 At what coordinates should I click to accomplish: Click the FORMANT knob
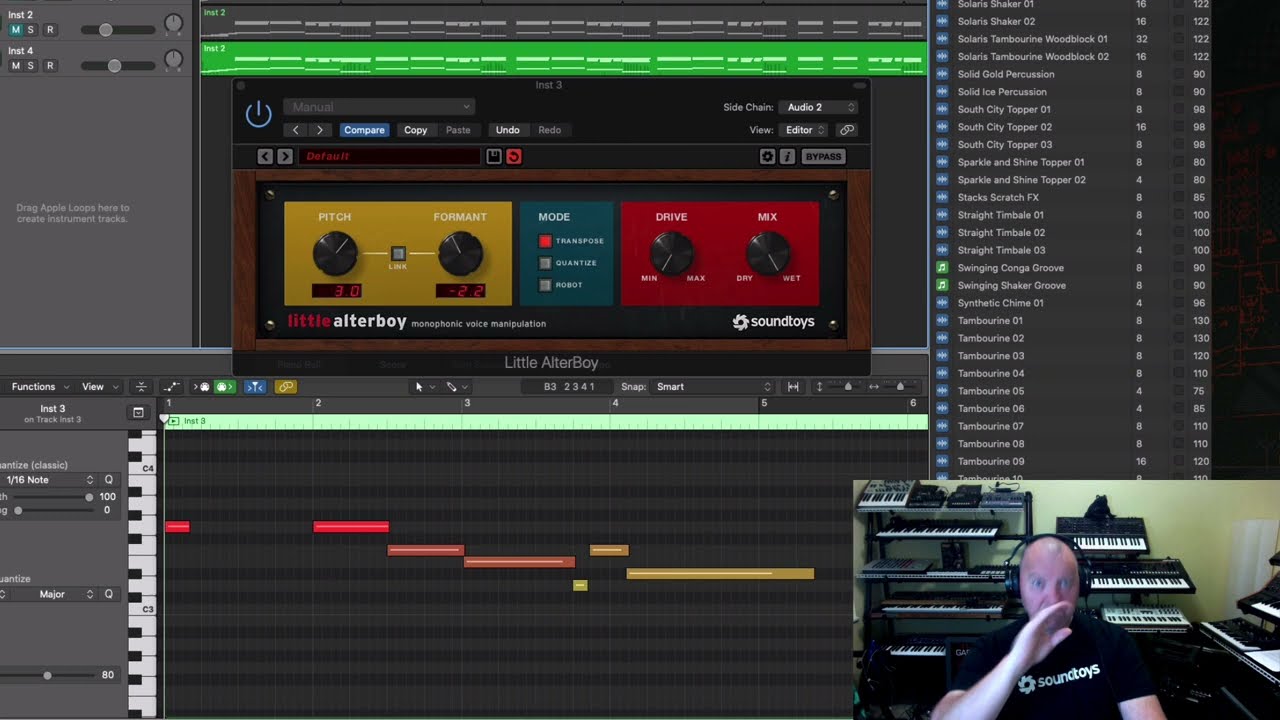tap(460, 254)
